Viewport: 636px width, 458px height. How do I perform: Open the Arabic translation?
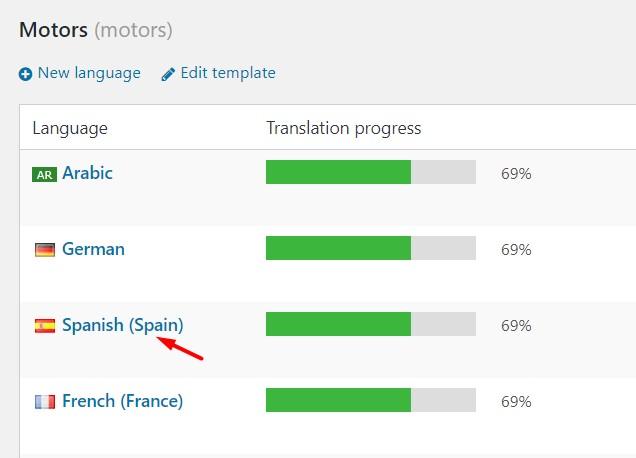(x=87, y=173)
